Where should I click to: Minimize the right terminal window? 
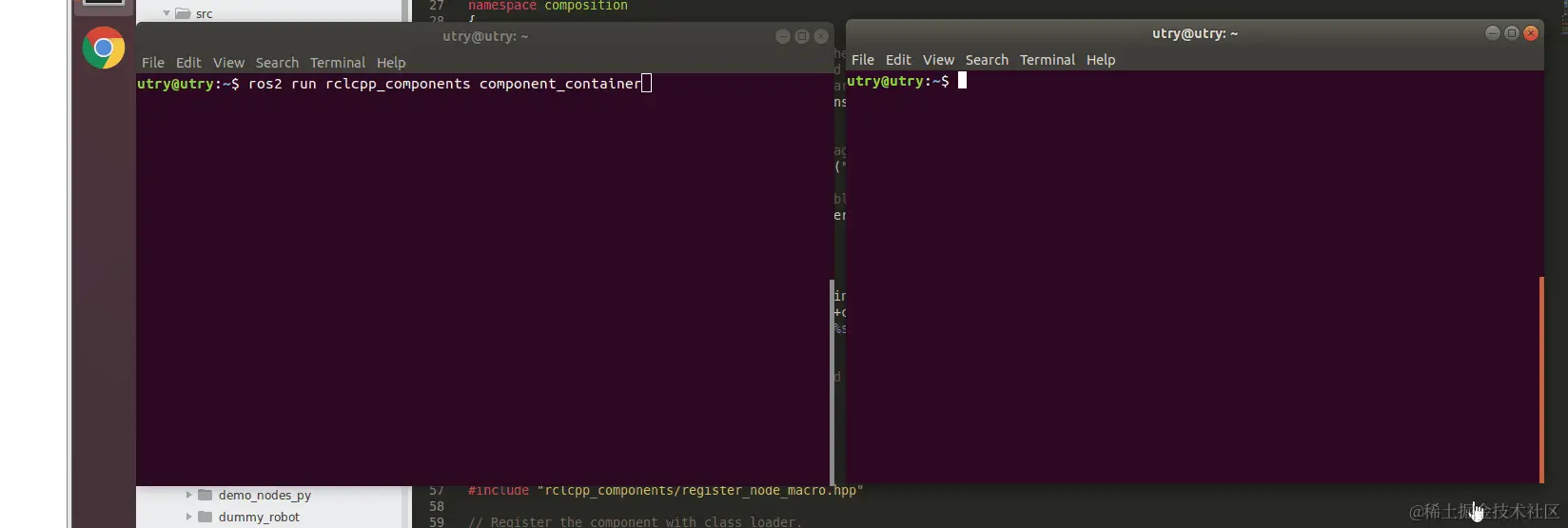(1493, 33)
